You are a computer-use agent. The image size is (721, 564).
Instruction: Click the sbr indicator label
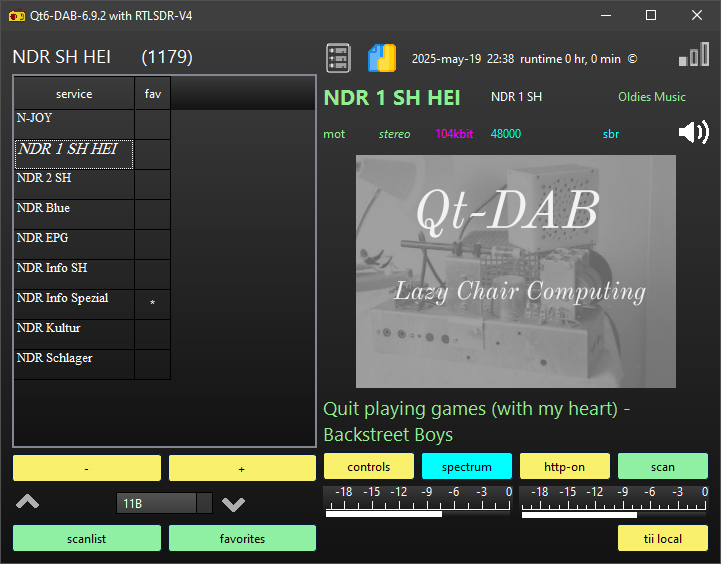(x=611, y=134)
